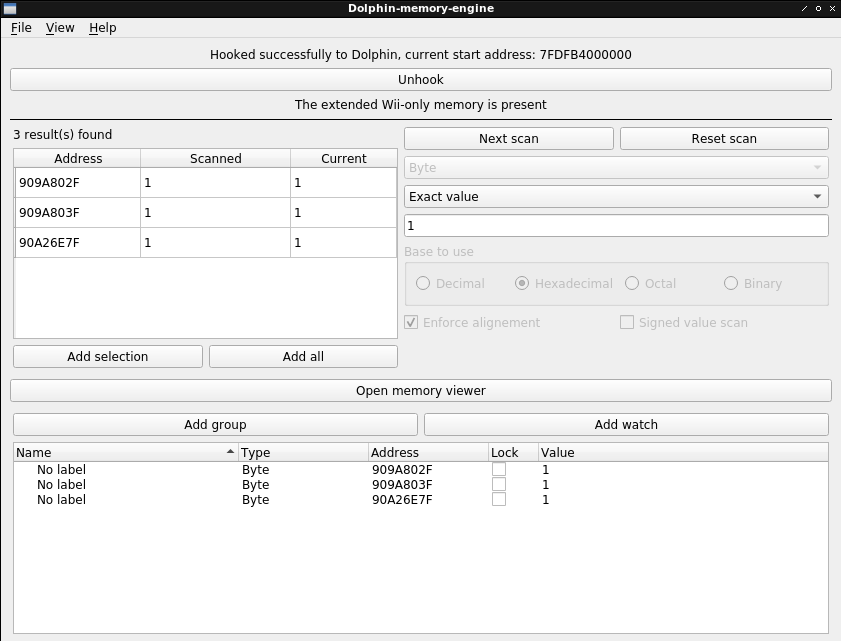Start the Next scan
Screen dimensions: 841x641
click(x=508, y=139)
